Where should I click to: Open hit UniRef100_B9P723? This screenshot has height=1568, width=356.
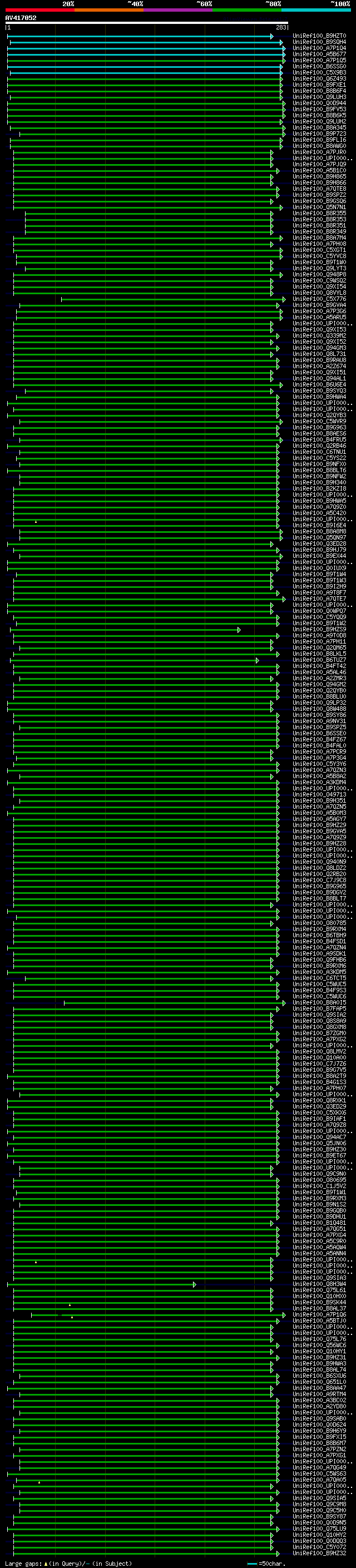point(319,134)
